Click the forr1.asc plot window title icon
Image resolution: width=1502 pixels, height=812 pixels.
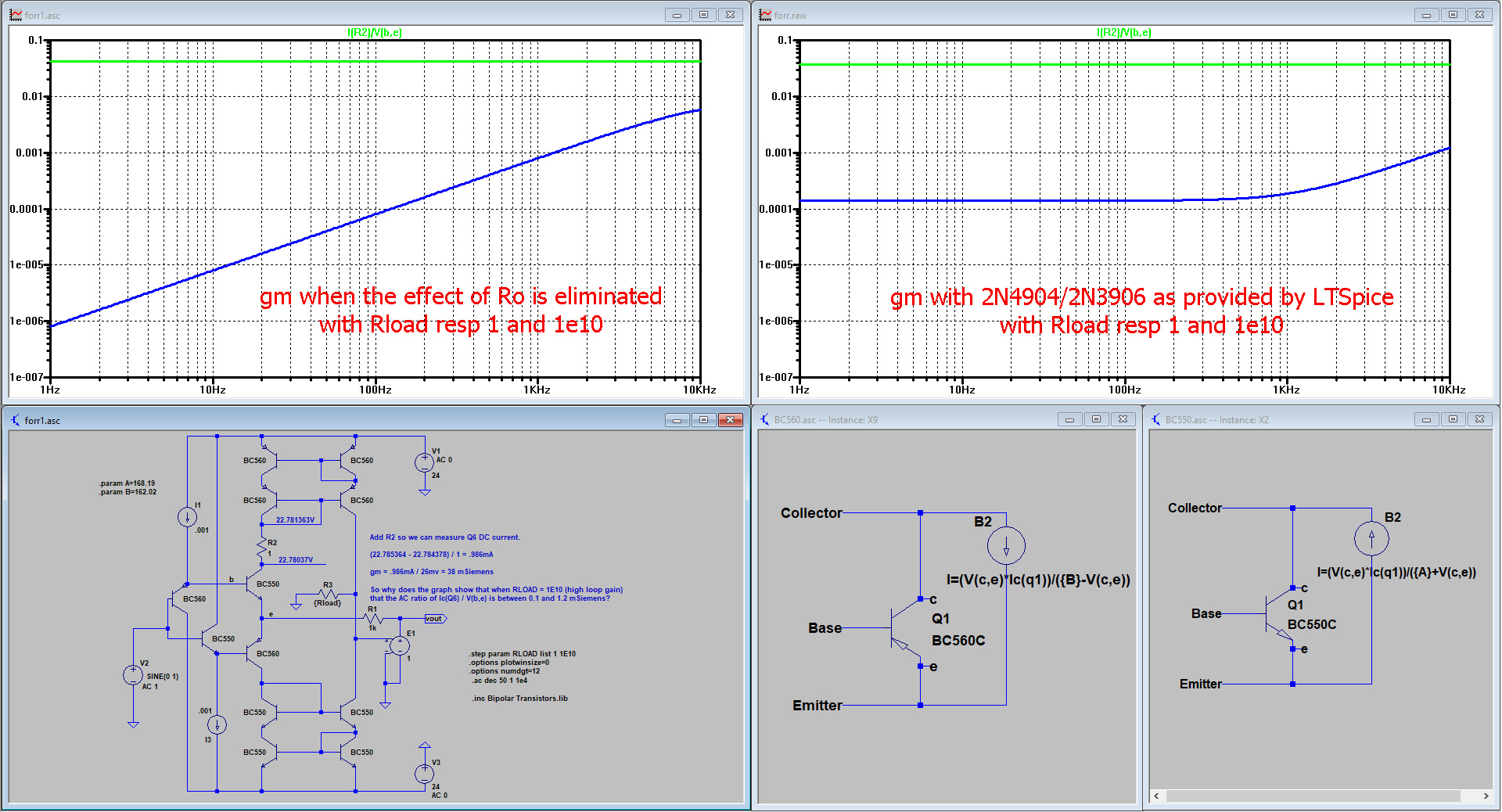(16, 15)
